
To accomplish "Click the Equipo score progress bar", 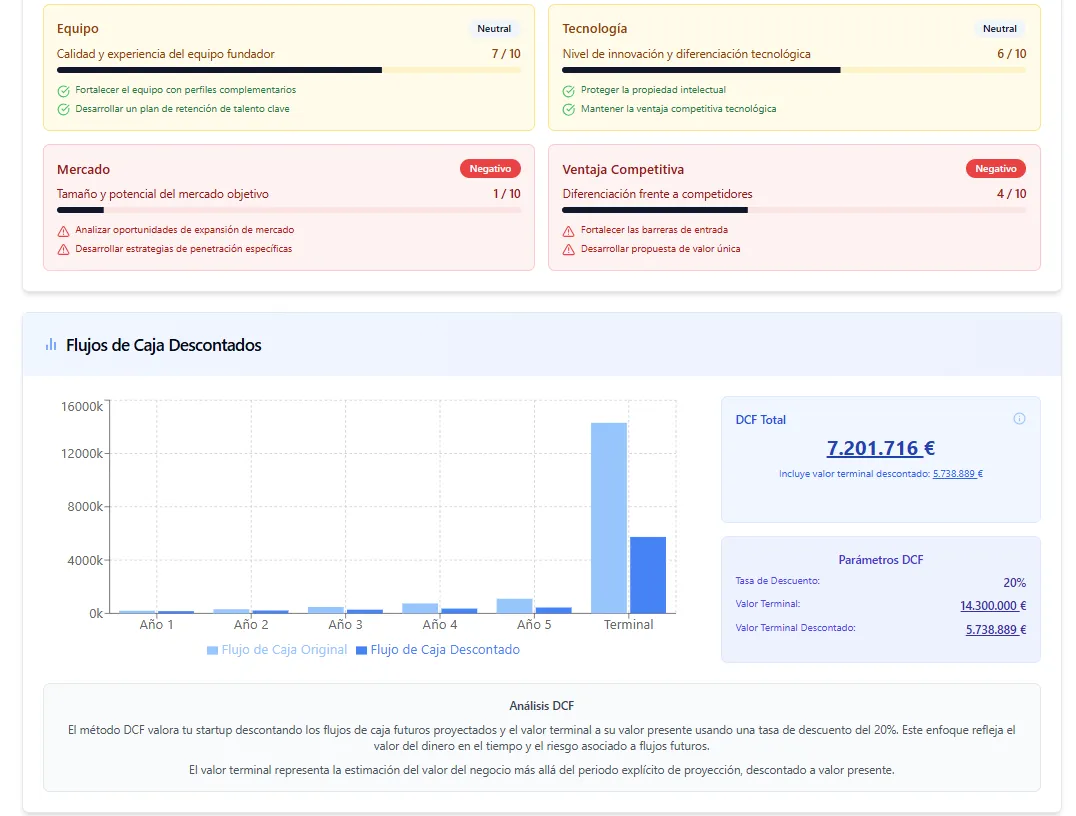I will 288,70.
